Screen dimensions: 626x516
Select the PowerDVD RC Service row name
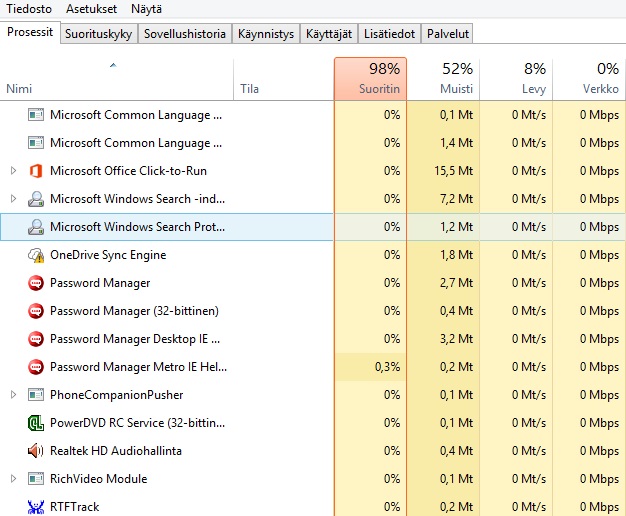point(137,423)
